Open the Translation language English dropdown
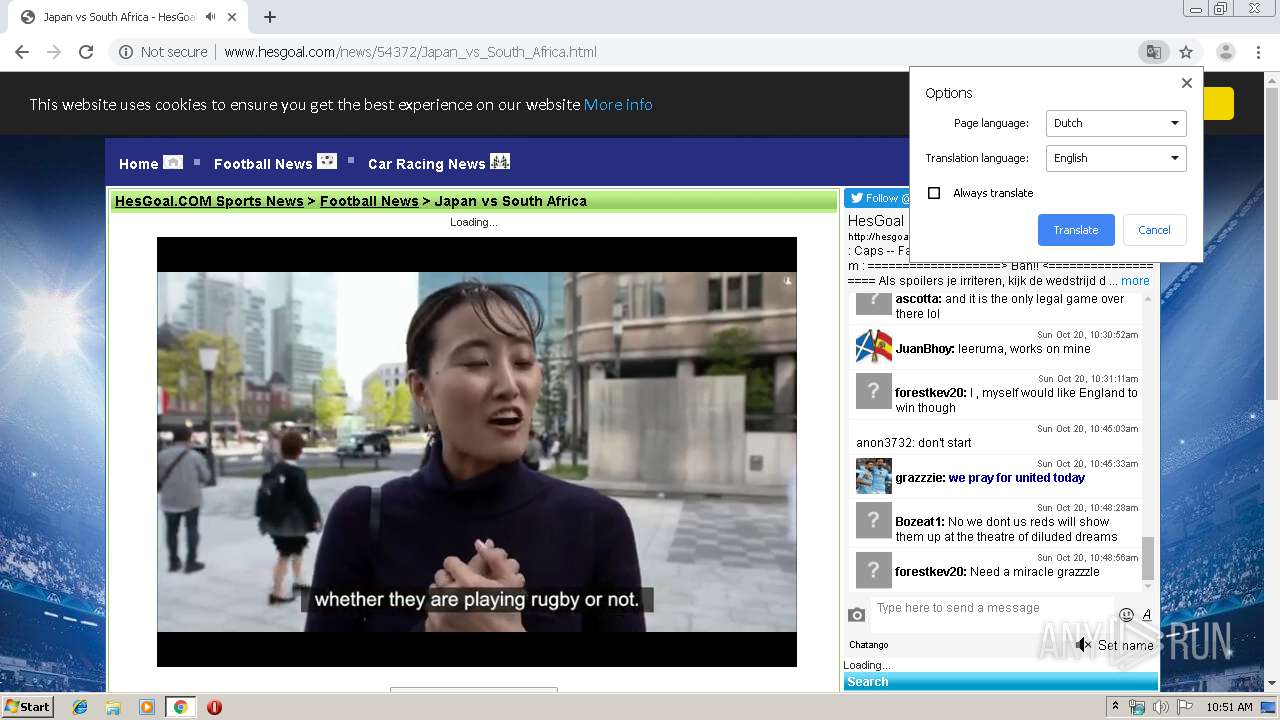The width and height of the screenshot is (1280, 720). (x=1116, y=158)
